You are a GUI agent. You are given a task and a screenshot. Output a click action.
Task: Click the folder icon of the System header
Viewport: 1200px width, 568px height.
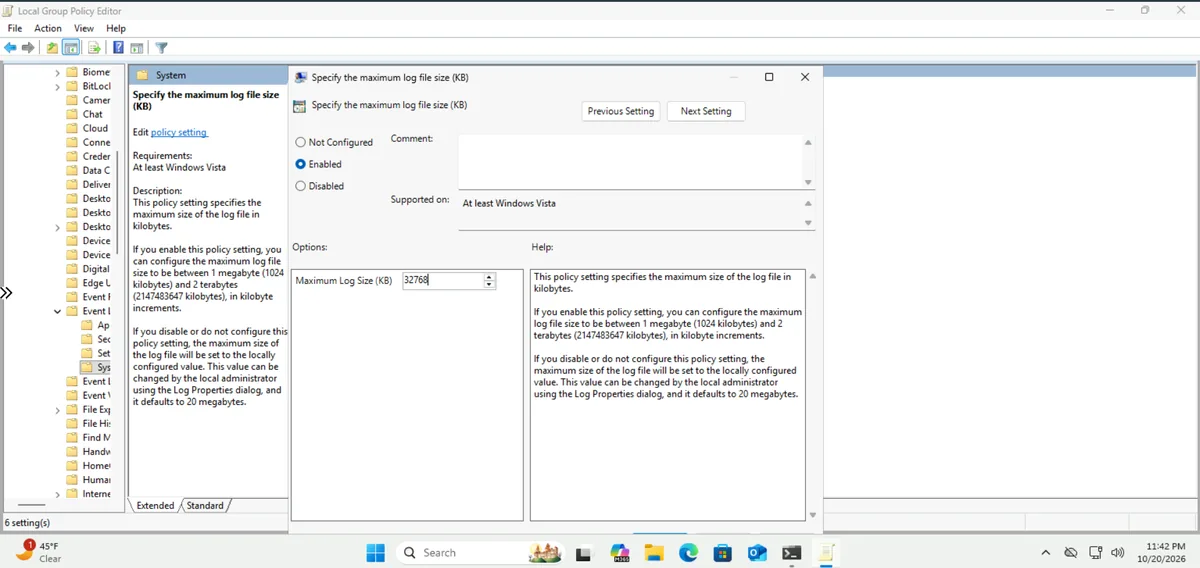(142, 75)
